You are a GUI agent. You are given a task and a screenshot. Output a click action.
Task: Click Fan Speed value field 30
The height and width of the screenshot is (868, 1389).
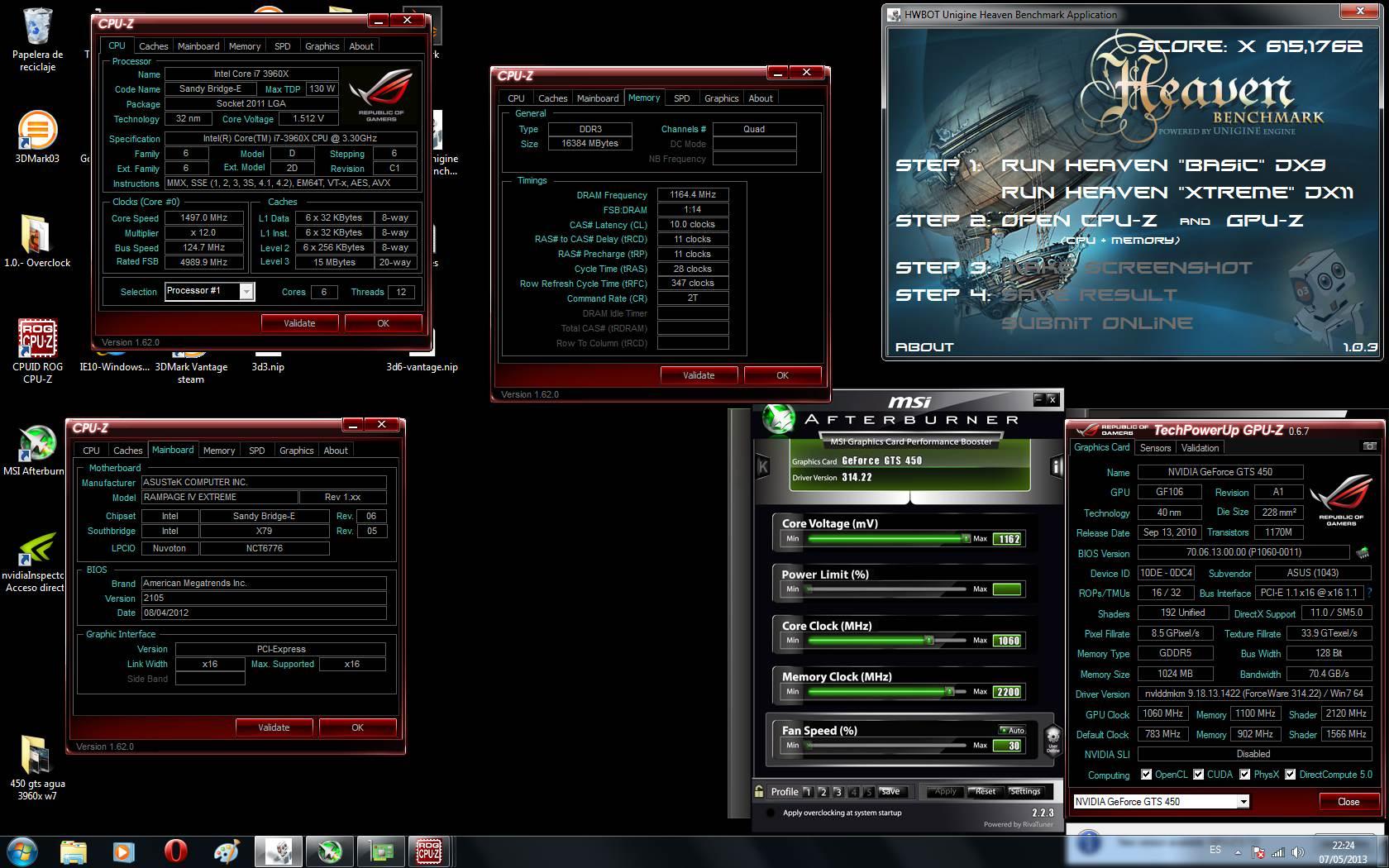[x=1007, y=746]
